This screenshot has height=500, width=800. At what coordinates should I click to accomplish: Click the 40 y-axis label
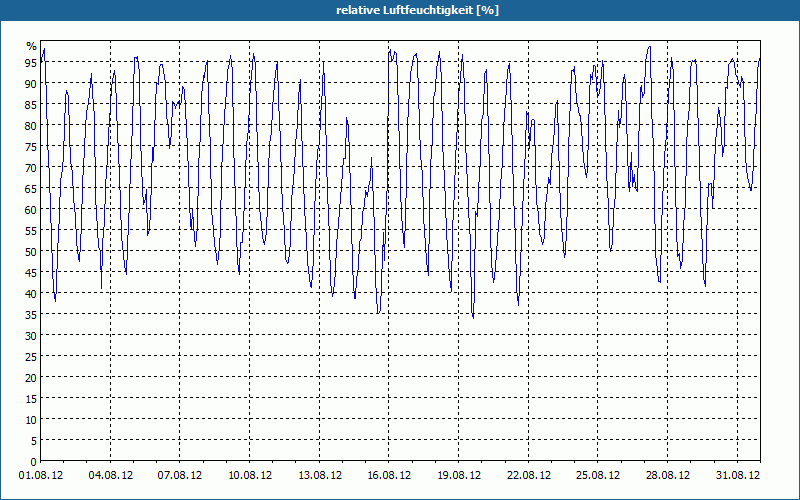tap(31, 293)
